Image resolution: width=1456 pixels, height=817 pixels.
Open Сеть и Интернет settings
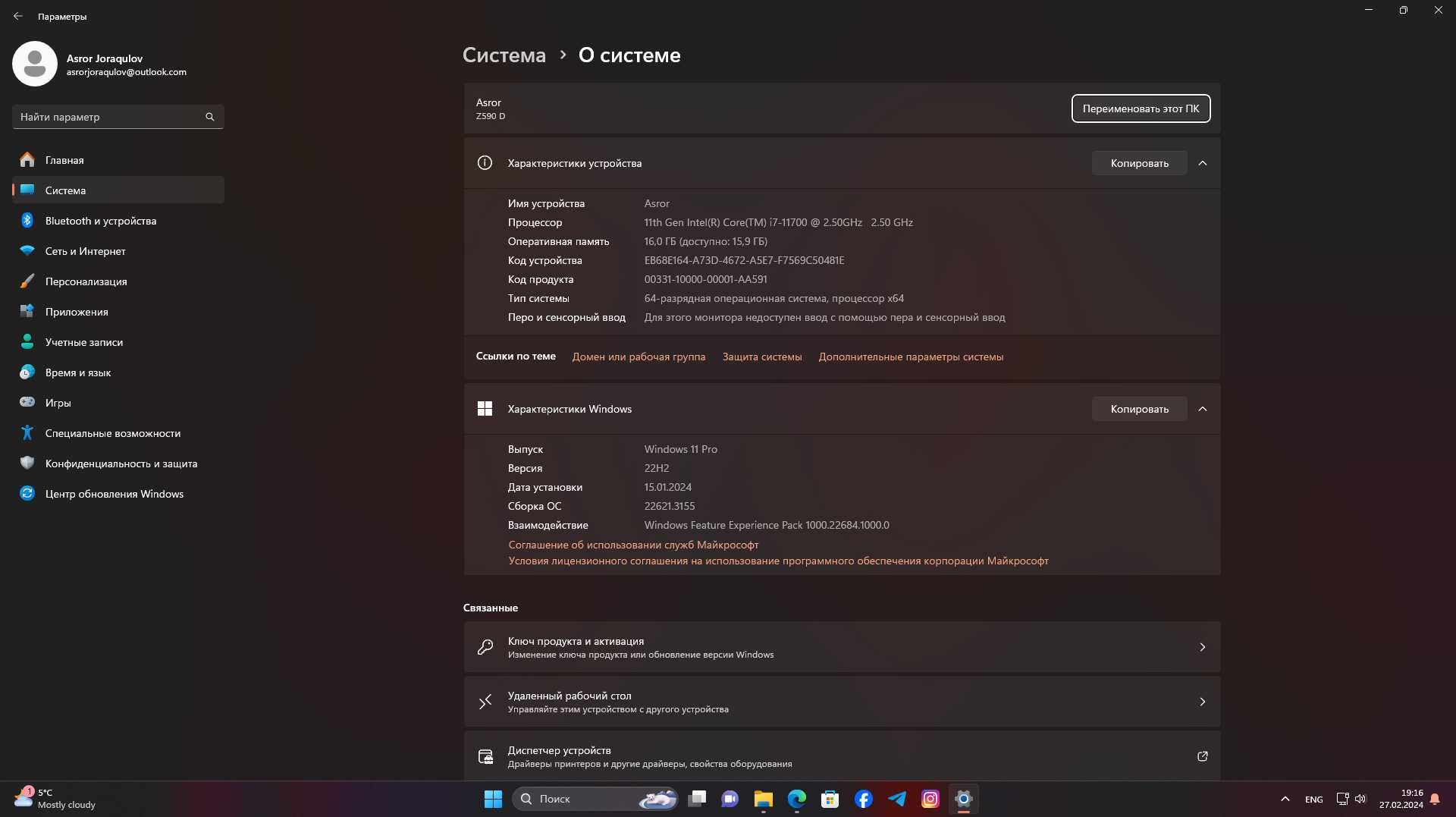(118, 251)
